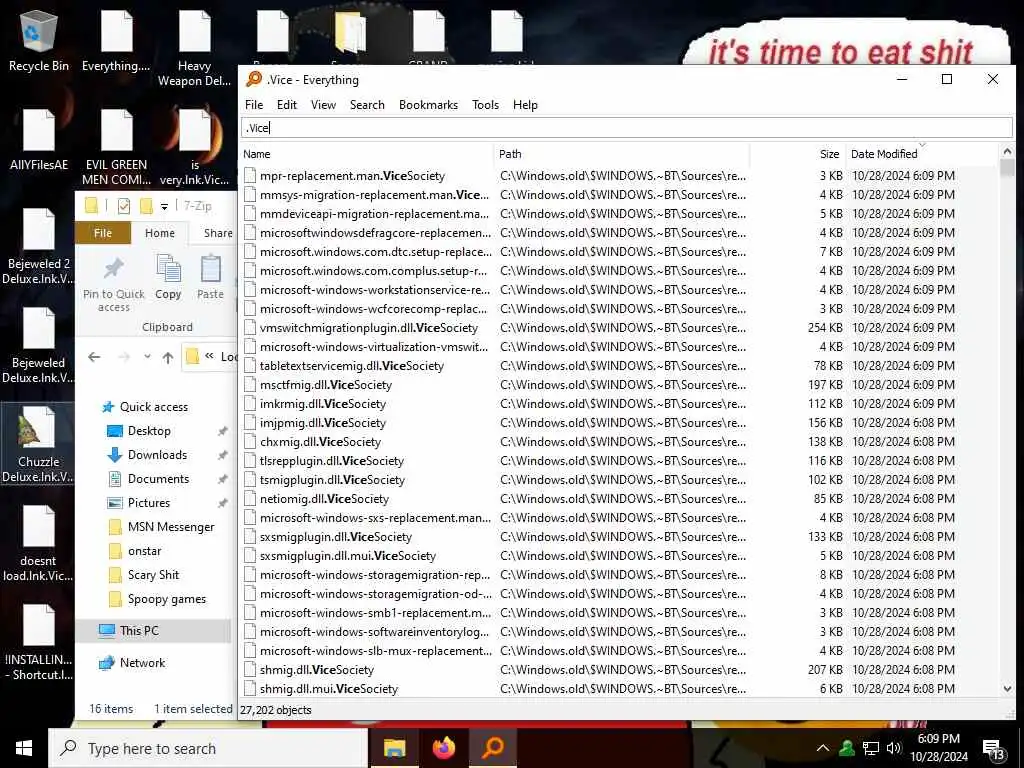The image size is (1024, 768).
Task: Click the Paste icon in Explorer ribbon
Action: [x=210, y=277]
